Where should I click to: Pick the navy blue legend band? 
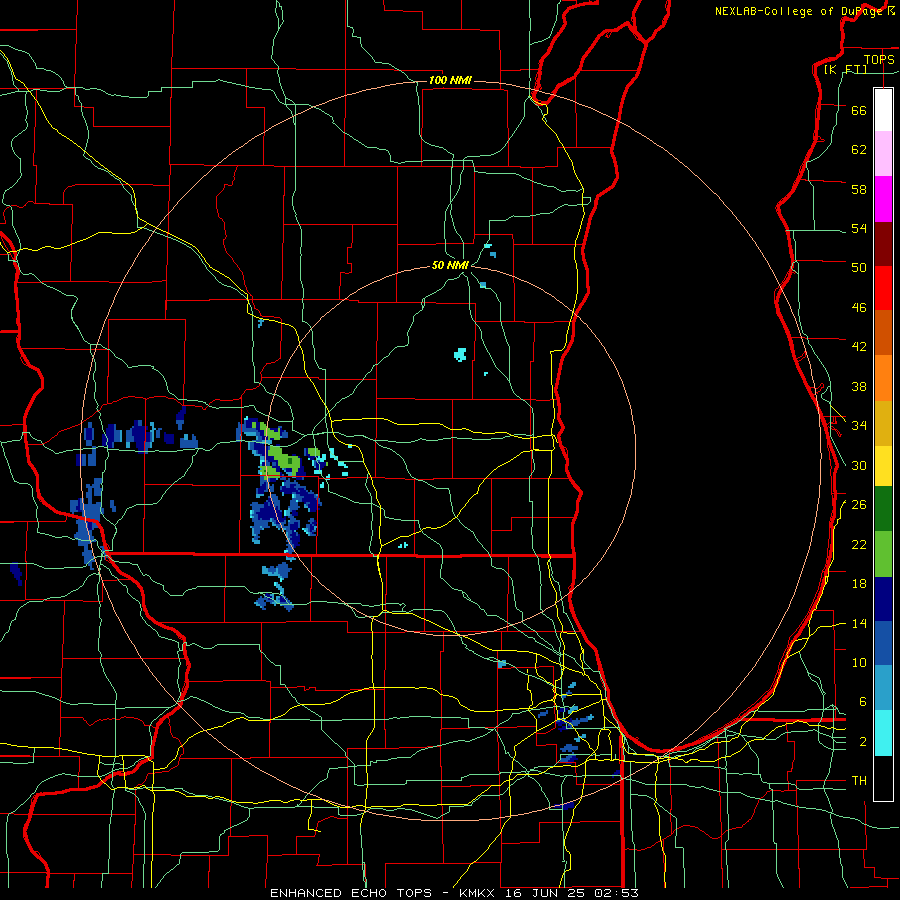pos(883,599)
